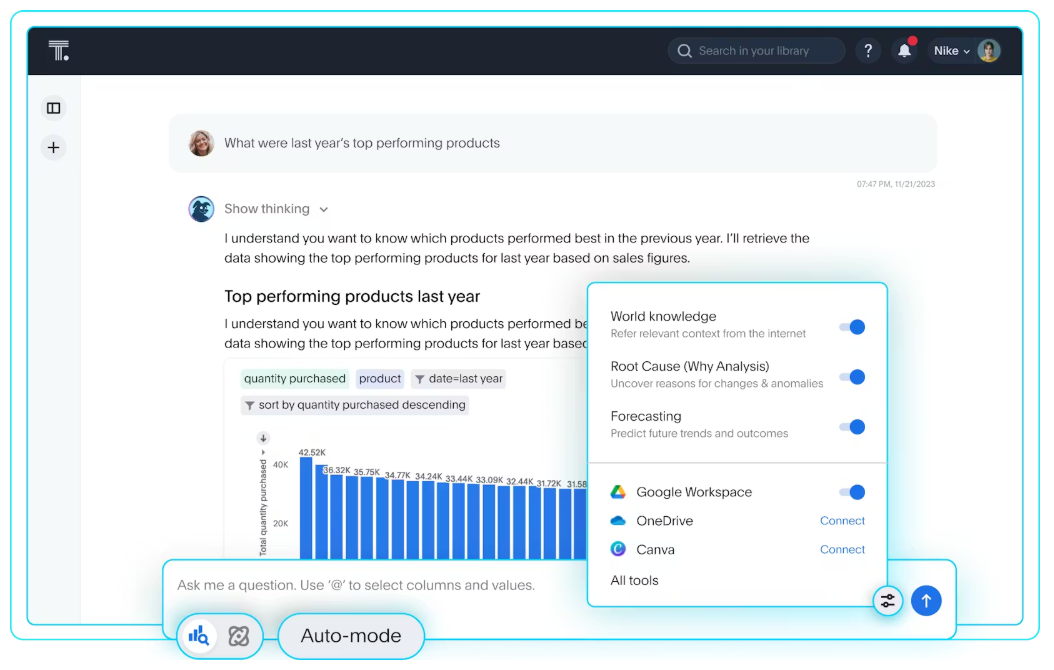Turn off Root Cause analysis toggle
Image resolution: width=1054 pixels, height=670 pixels.
click(852, 377)
